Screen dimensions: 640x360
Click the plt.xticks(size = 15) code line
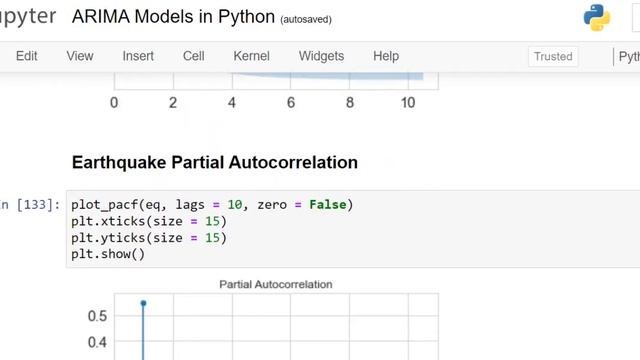pos(149,221)
